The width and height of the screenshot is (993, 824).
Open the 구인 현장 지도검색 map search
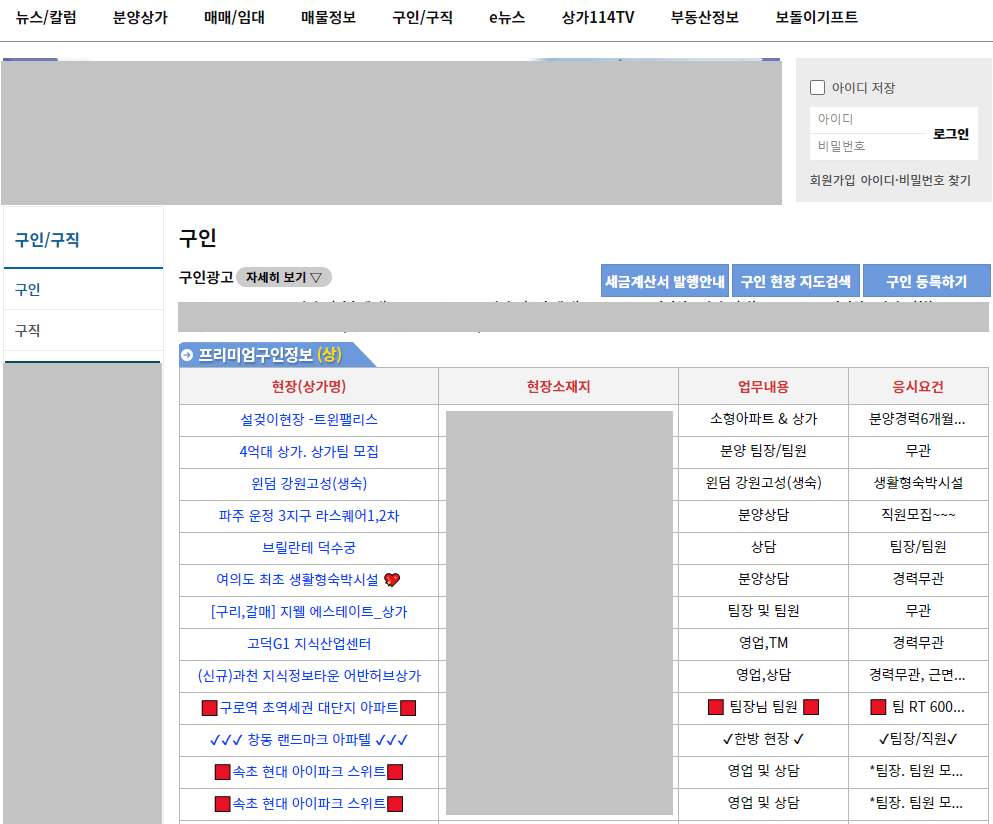[x=795, y=280]
